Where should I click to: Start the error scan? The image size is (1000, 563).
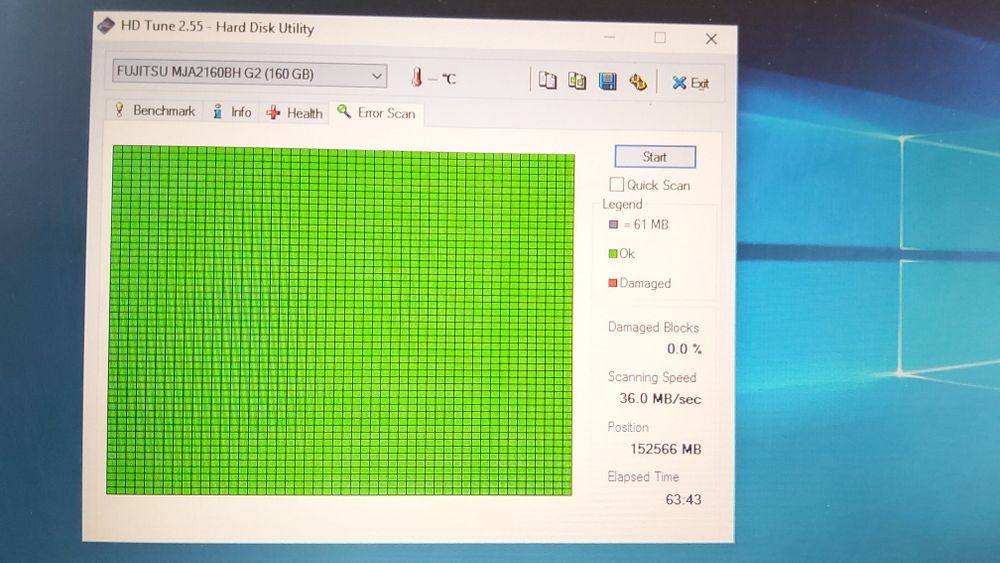point(654,157)
